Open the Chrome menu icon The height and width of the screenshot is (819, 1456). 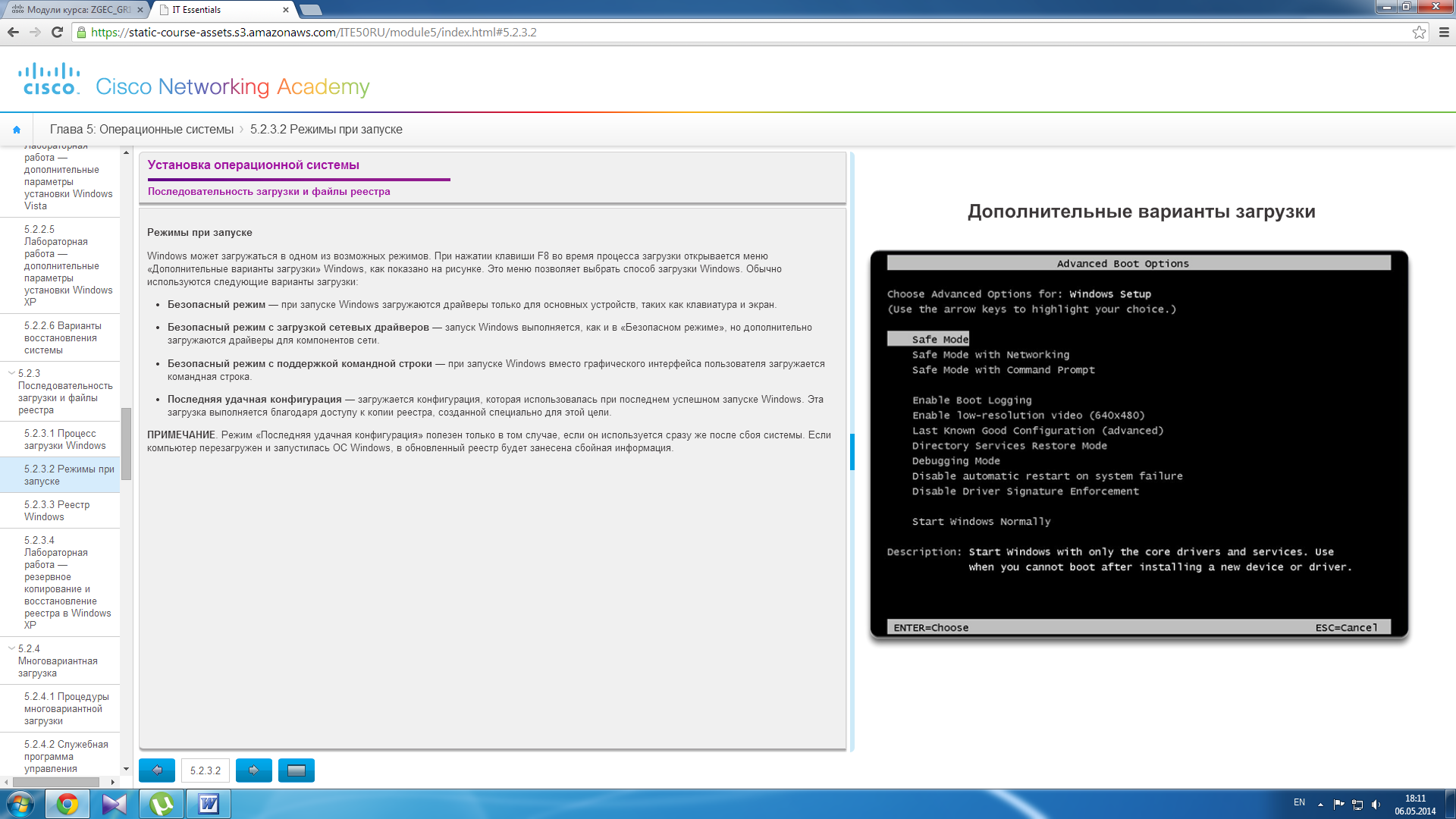pyautogui.click(x=1444, y=32)
